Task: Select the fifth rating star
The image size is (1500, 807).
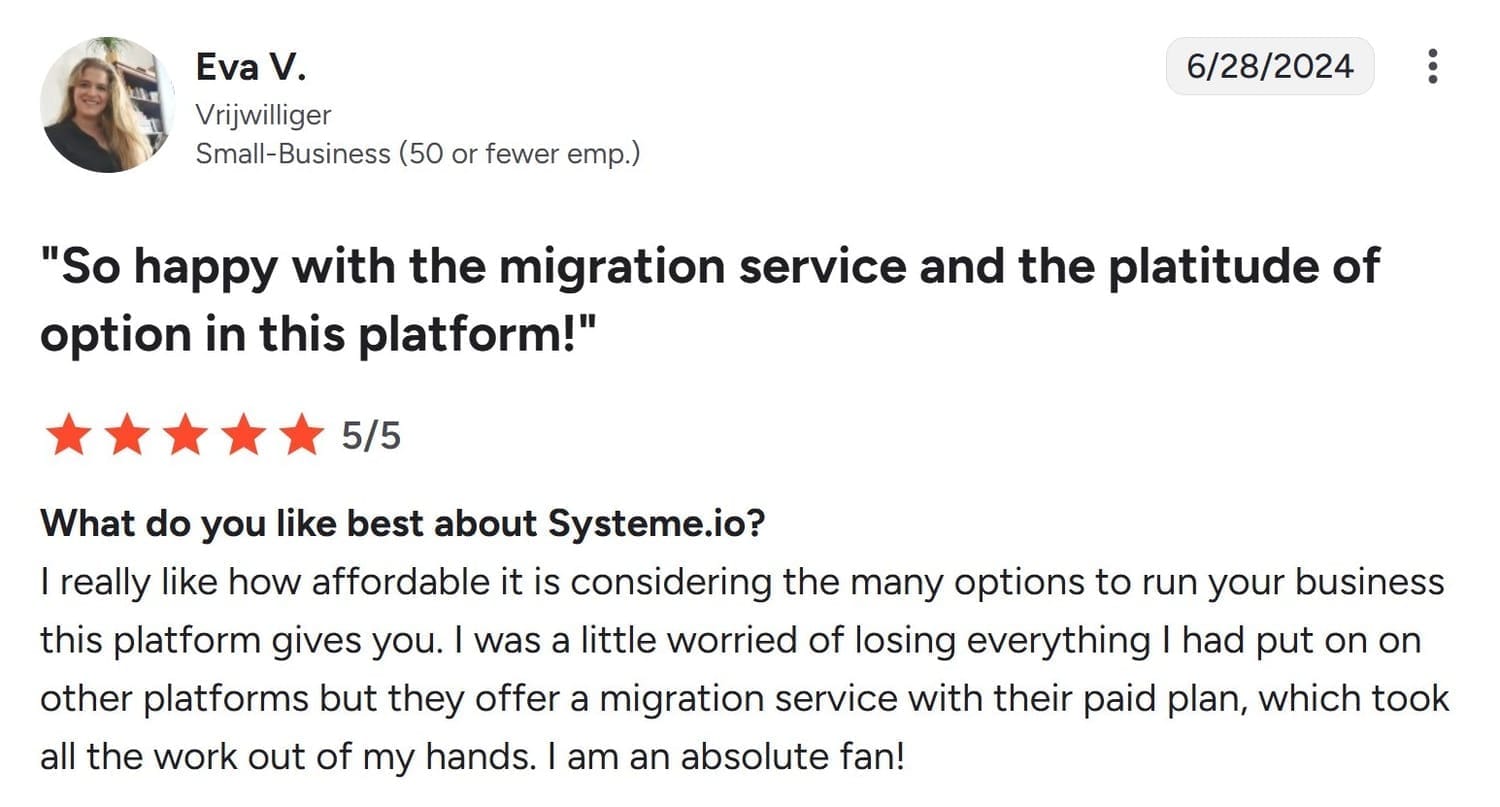Action: [x=298, y=436]
